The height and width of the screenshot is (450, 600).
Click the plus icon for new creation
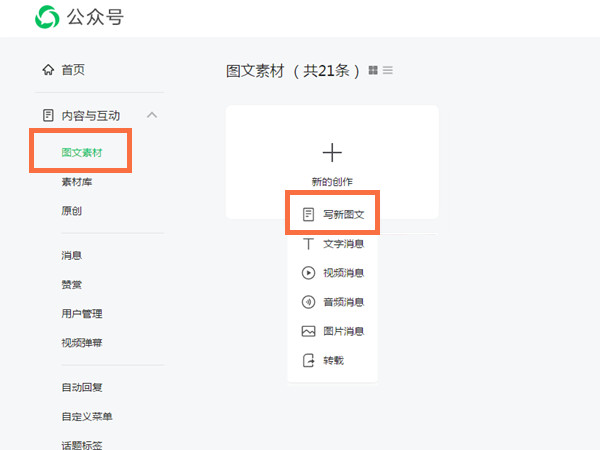pos(332,152)
